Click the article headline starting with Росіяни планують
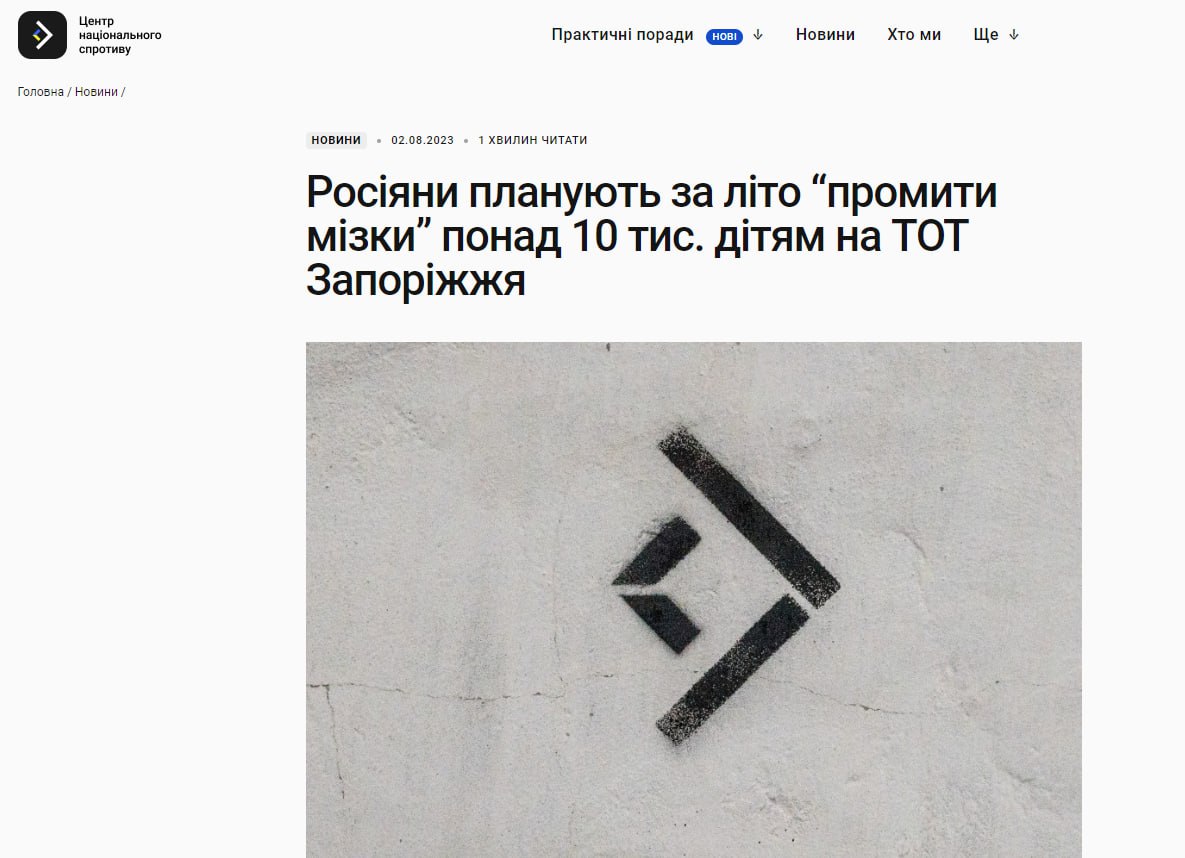Screen dimensions: 1185x858 click(651, 236)
